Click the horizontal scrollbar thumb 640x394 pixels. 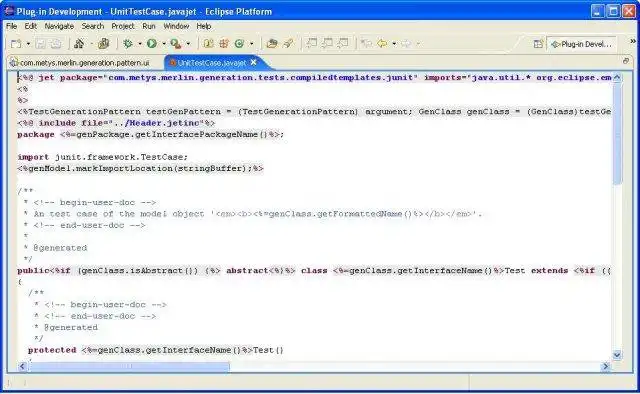tap(129, 367)
